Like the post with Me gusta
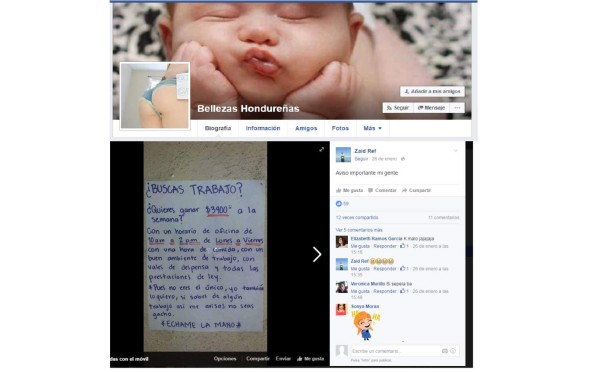The image size is (600, 372). [x=349, y=190]
